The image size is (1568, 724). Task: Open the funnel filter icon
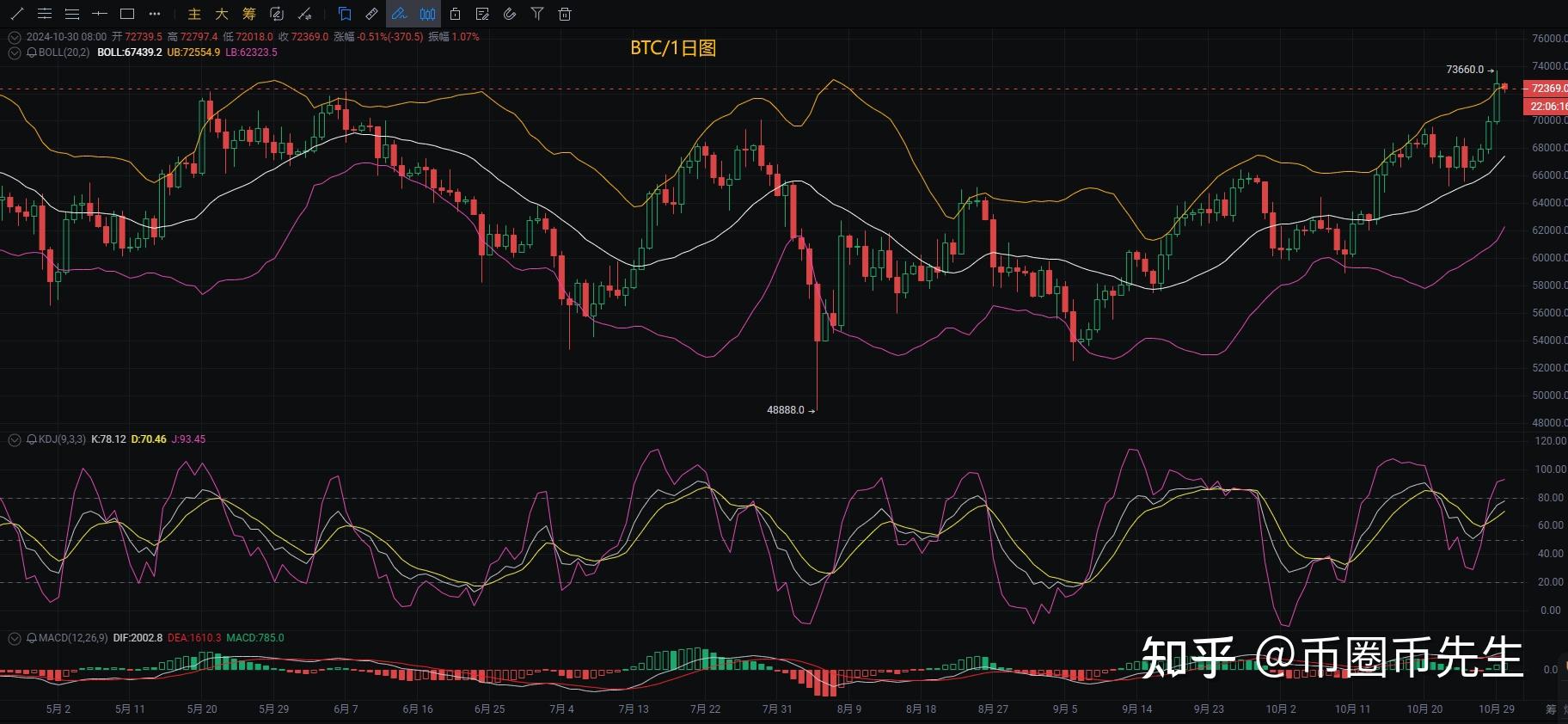[x=537, y=14]
